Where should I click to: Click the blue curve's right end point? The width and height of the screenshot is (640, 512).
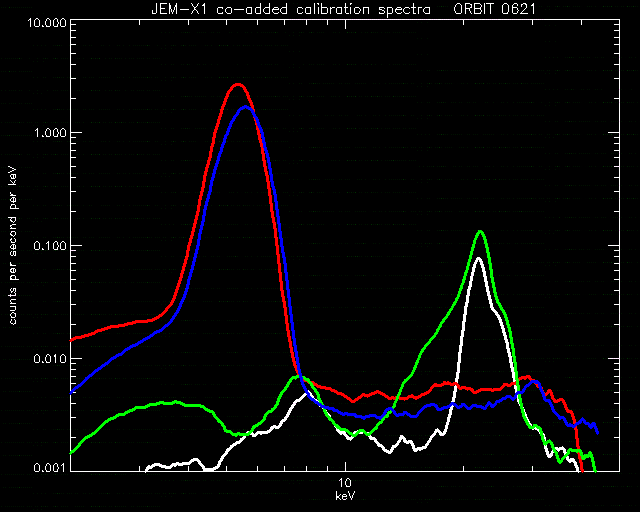(598, 432)
